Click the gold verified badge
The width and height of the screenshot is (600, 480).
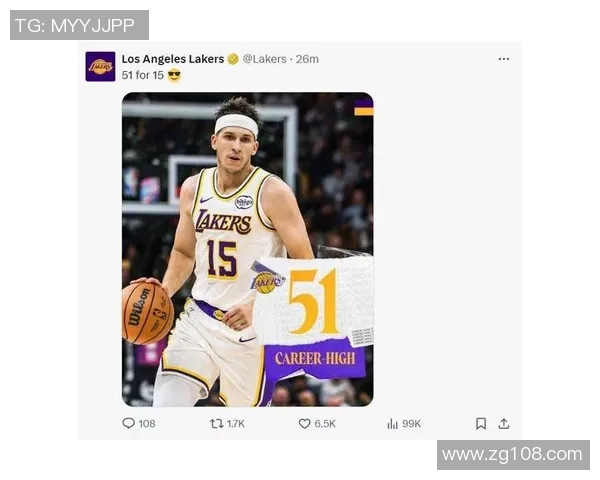tap(233, 59)
